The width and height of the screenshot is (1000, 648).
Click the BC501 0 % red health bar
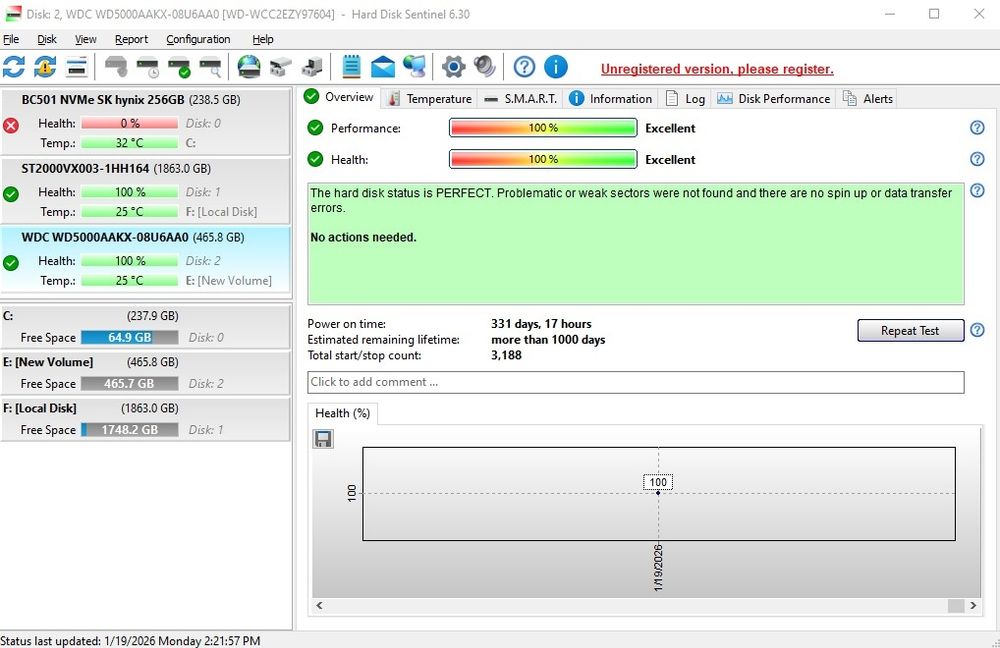[x=129, y=123]
